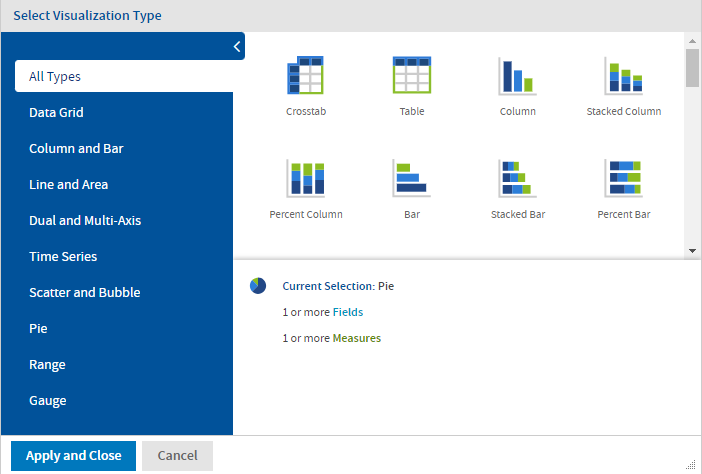This screenshot has width=702, height=474.
Task: Pick the Column chart icon
Action: (518, 76)
